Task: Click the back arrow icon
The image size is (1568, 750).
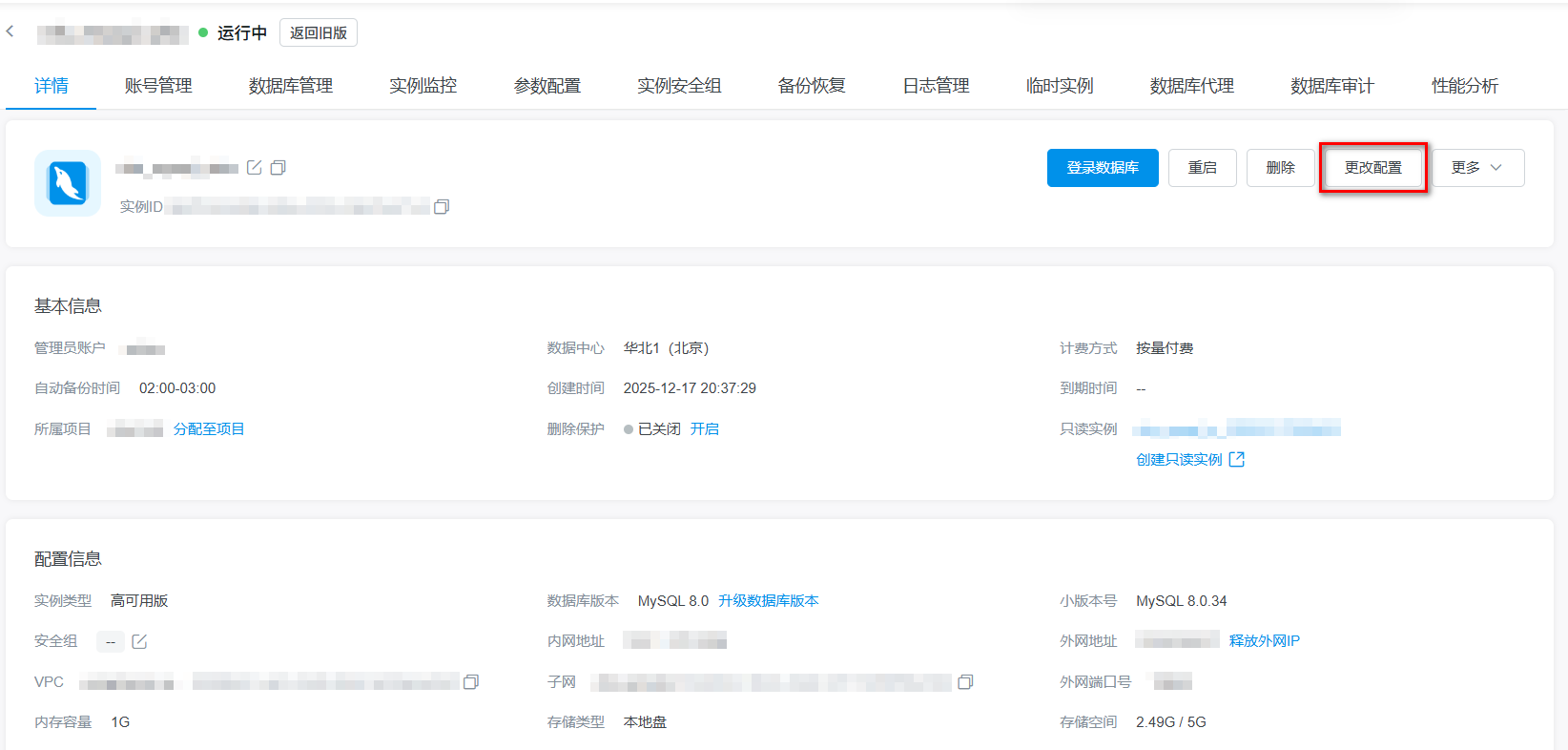Action: point(10,31)
